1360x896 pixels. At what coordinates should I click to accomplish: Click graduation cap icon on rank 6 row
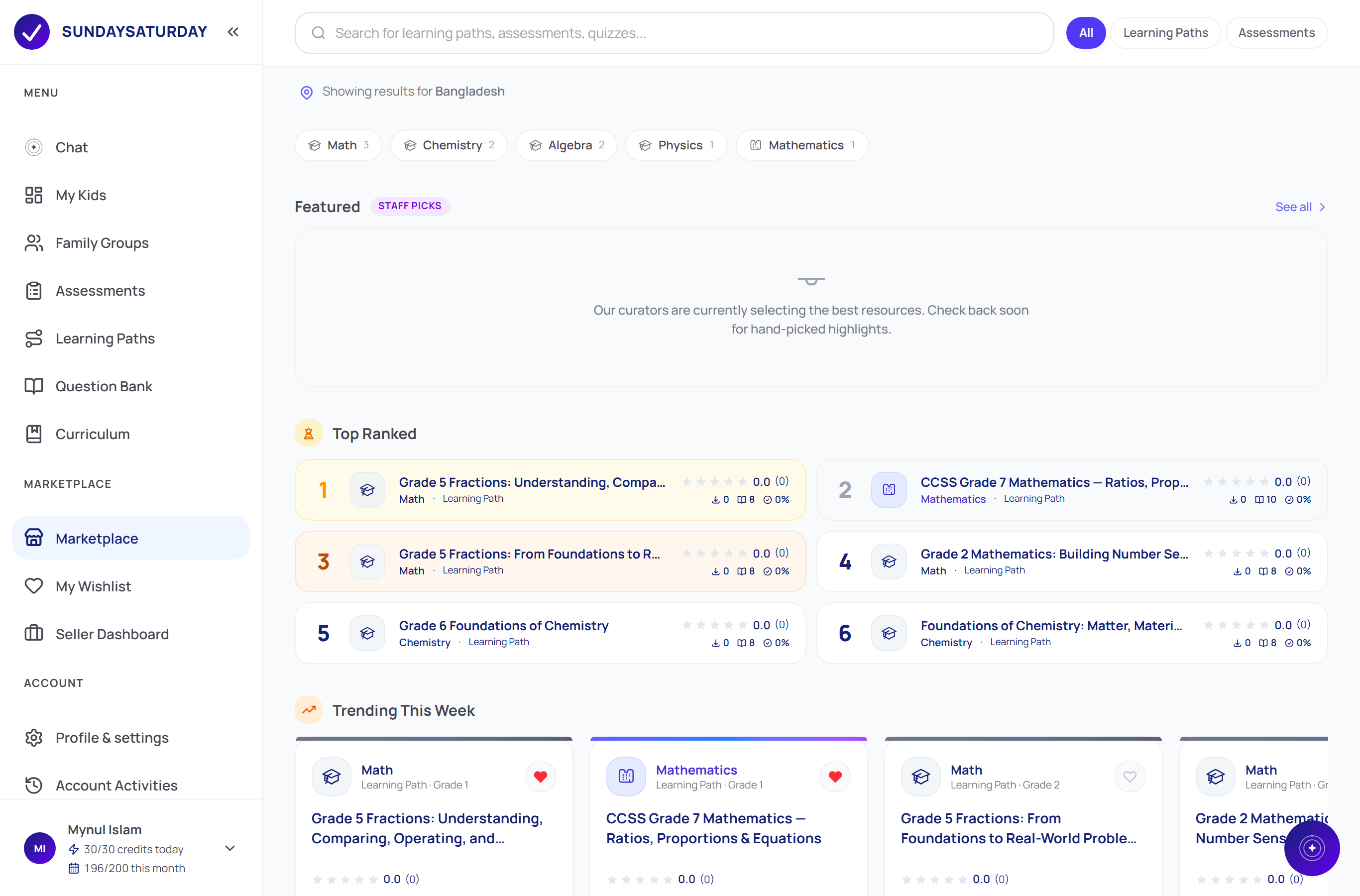pos(889,633)
